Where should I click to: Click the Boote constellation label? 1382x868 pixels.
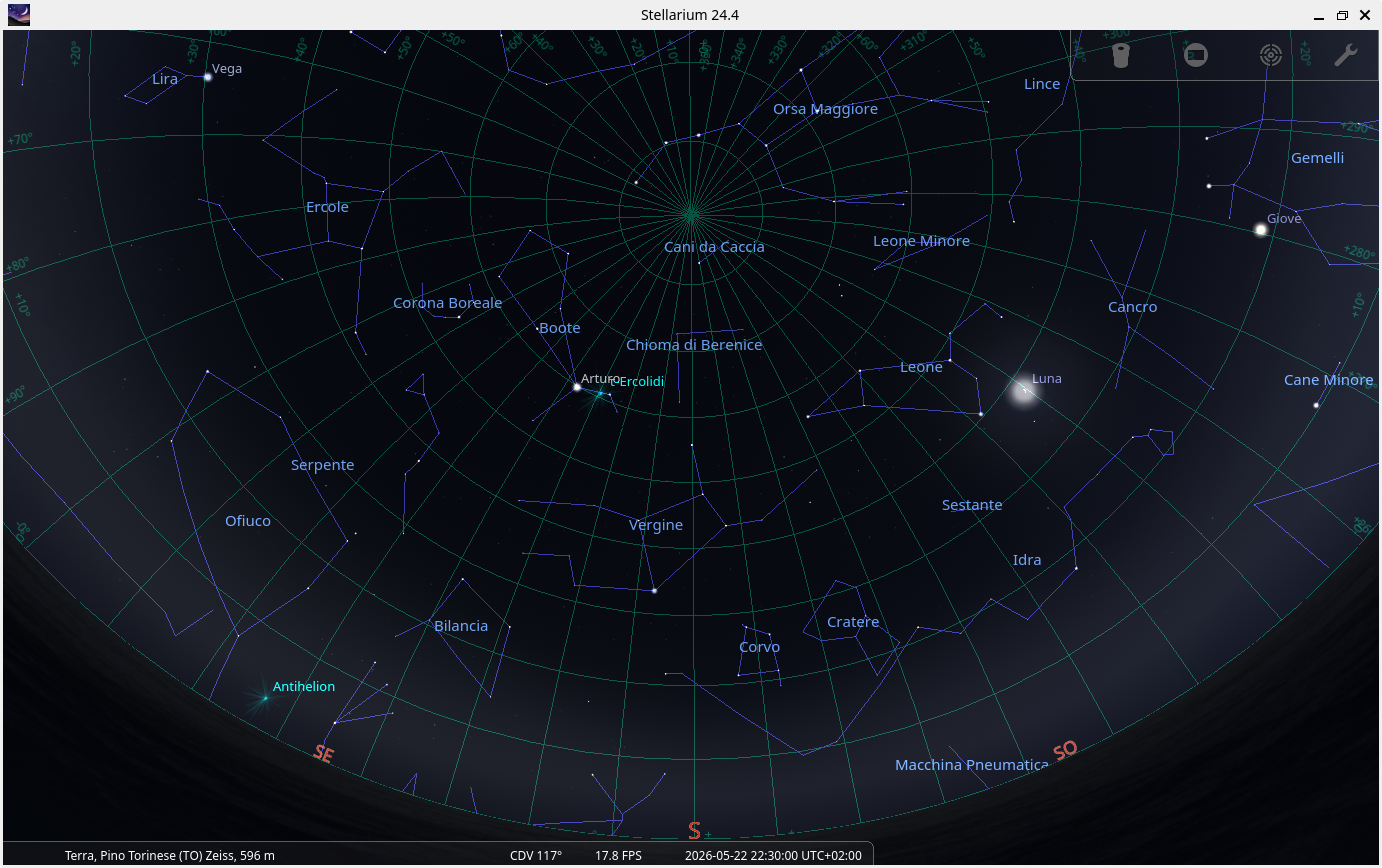coord(559,328)
